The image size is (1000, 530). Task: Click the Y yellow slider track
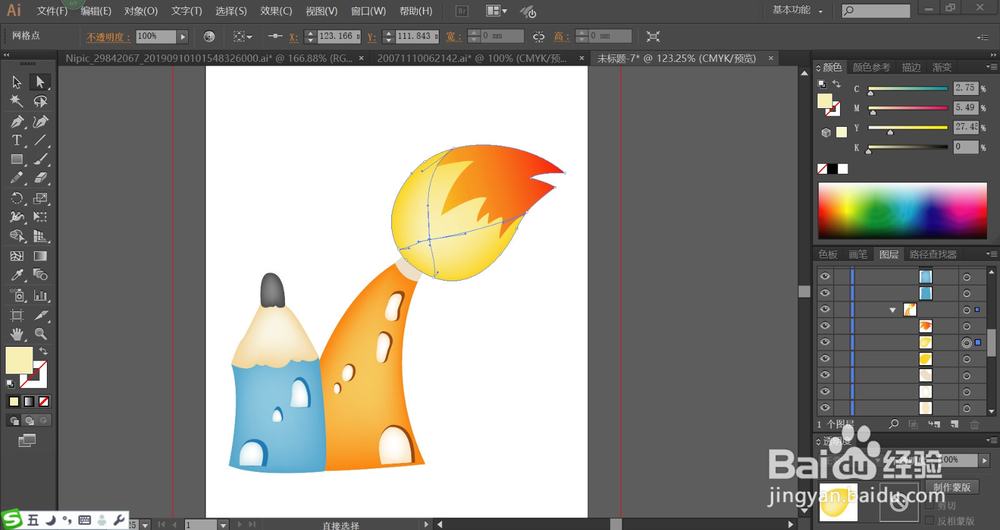(908, 128)
